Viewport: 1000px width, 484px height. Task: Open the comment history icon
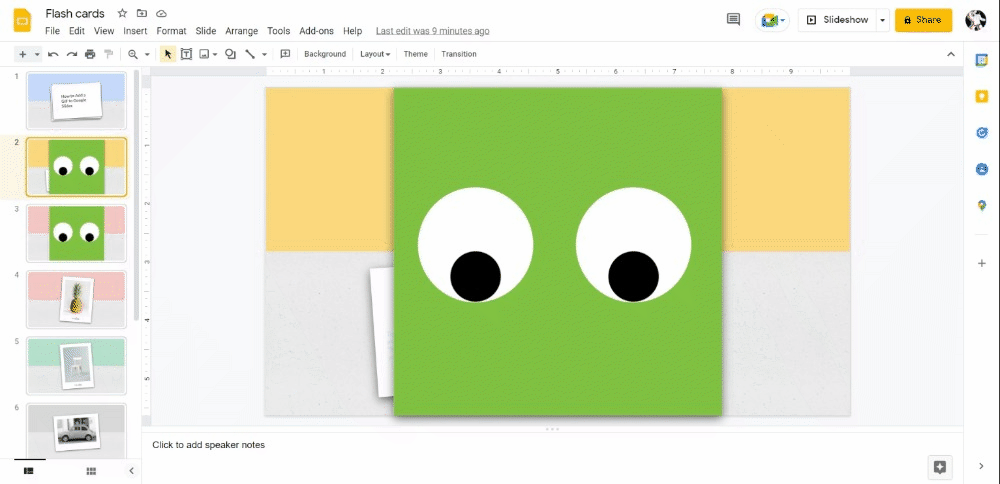click(x=733, y=20)
